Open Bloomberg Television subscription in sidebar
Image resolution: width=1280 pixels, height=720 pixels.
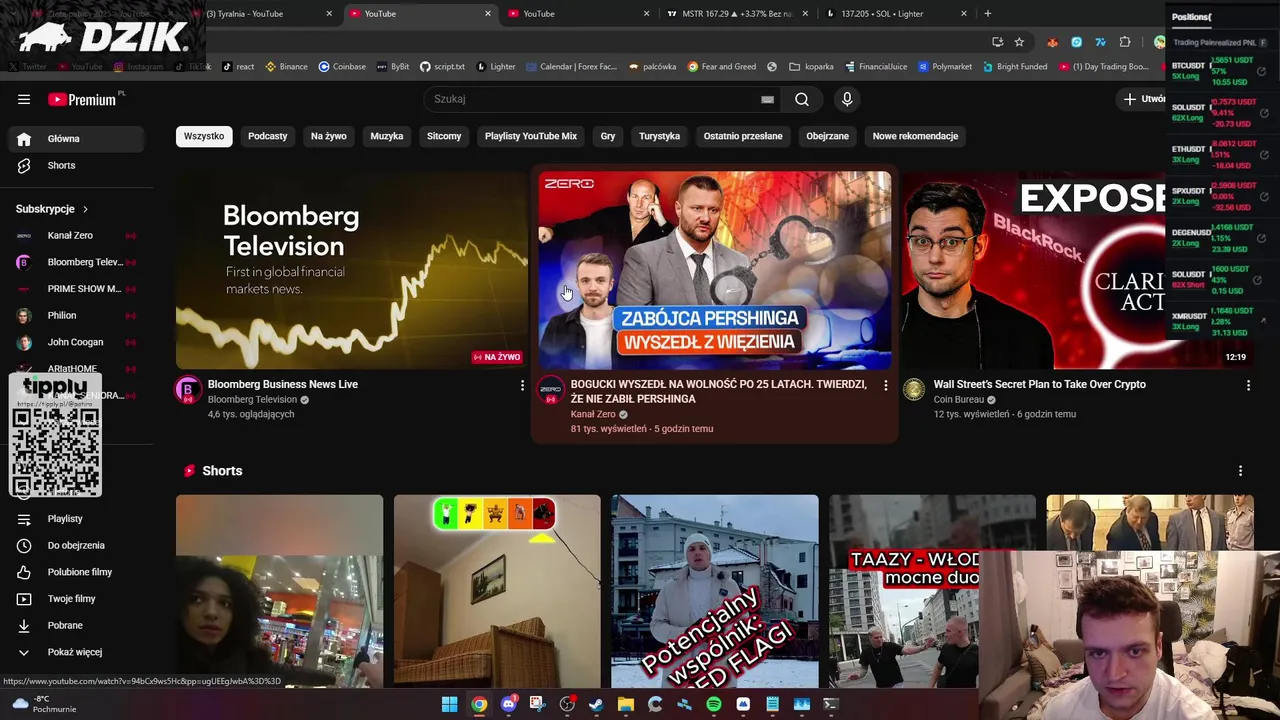76,262
